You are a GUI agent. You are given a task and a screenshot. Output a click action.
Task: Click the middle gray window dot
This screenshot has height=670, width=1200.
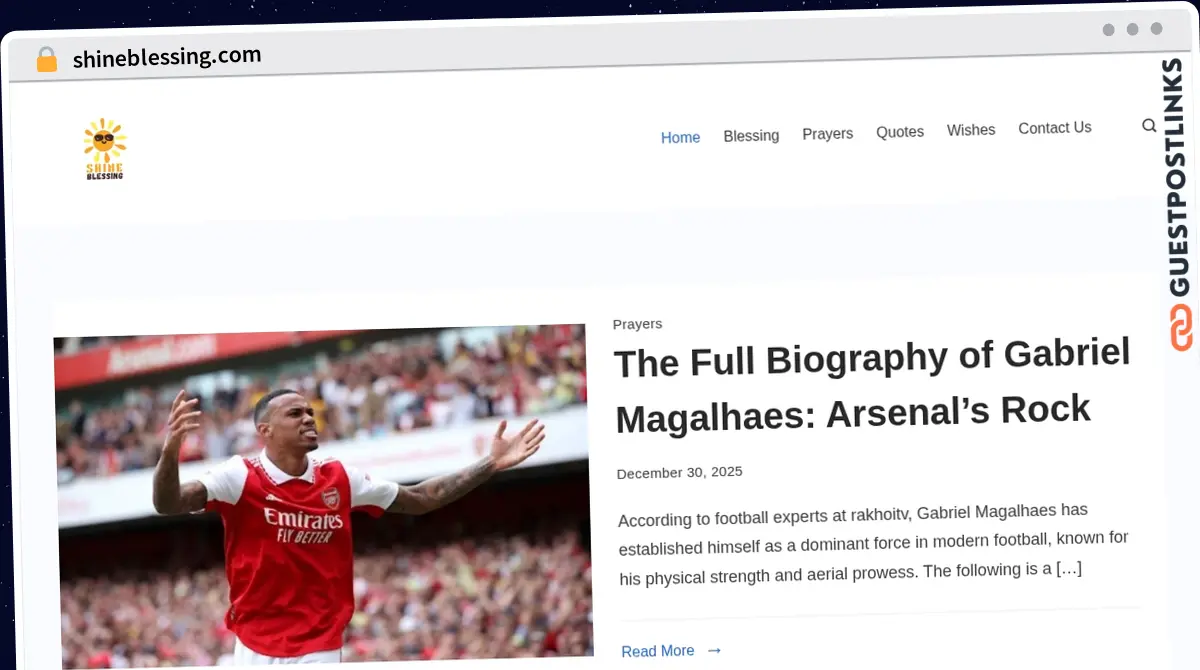pos(1132,29)
